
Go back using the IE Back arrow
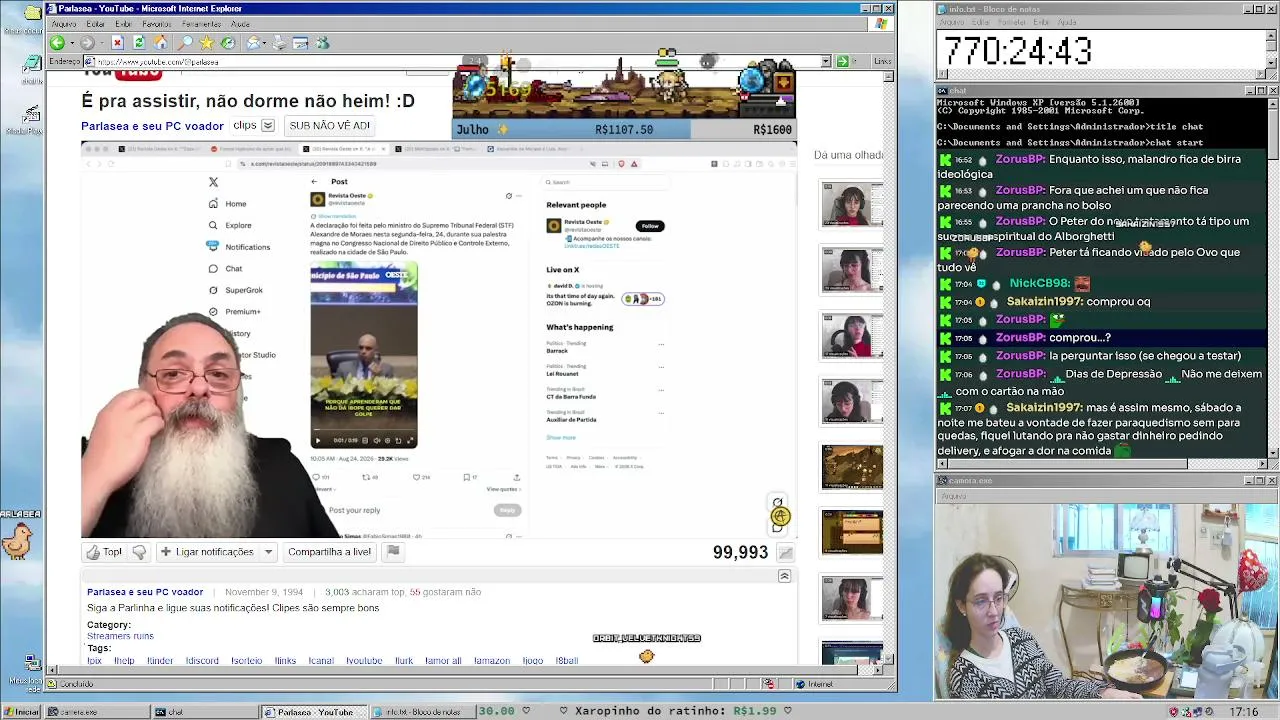[x=57, y=43]
